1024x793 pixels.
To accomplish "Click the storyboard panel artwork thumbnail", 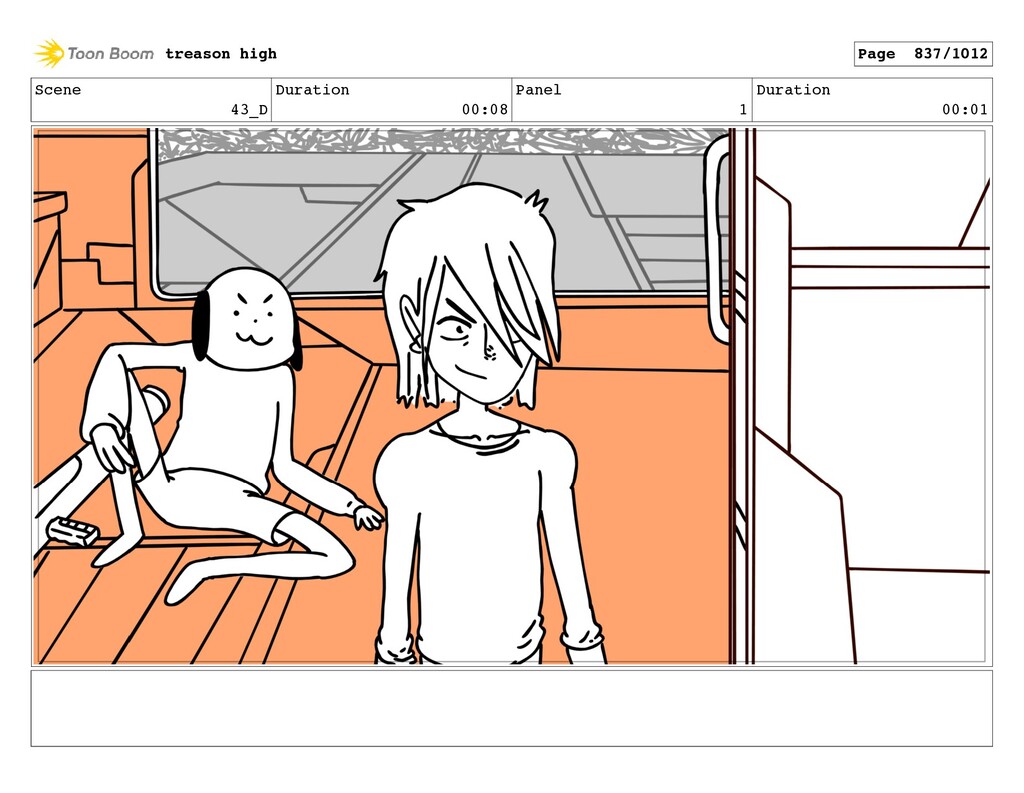I will 511,396.
